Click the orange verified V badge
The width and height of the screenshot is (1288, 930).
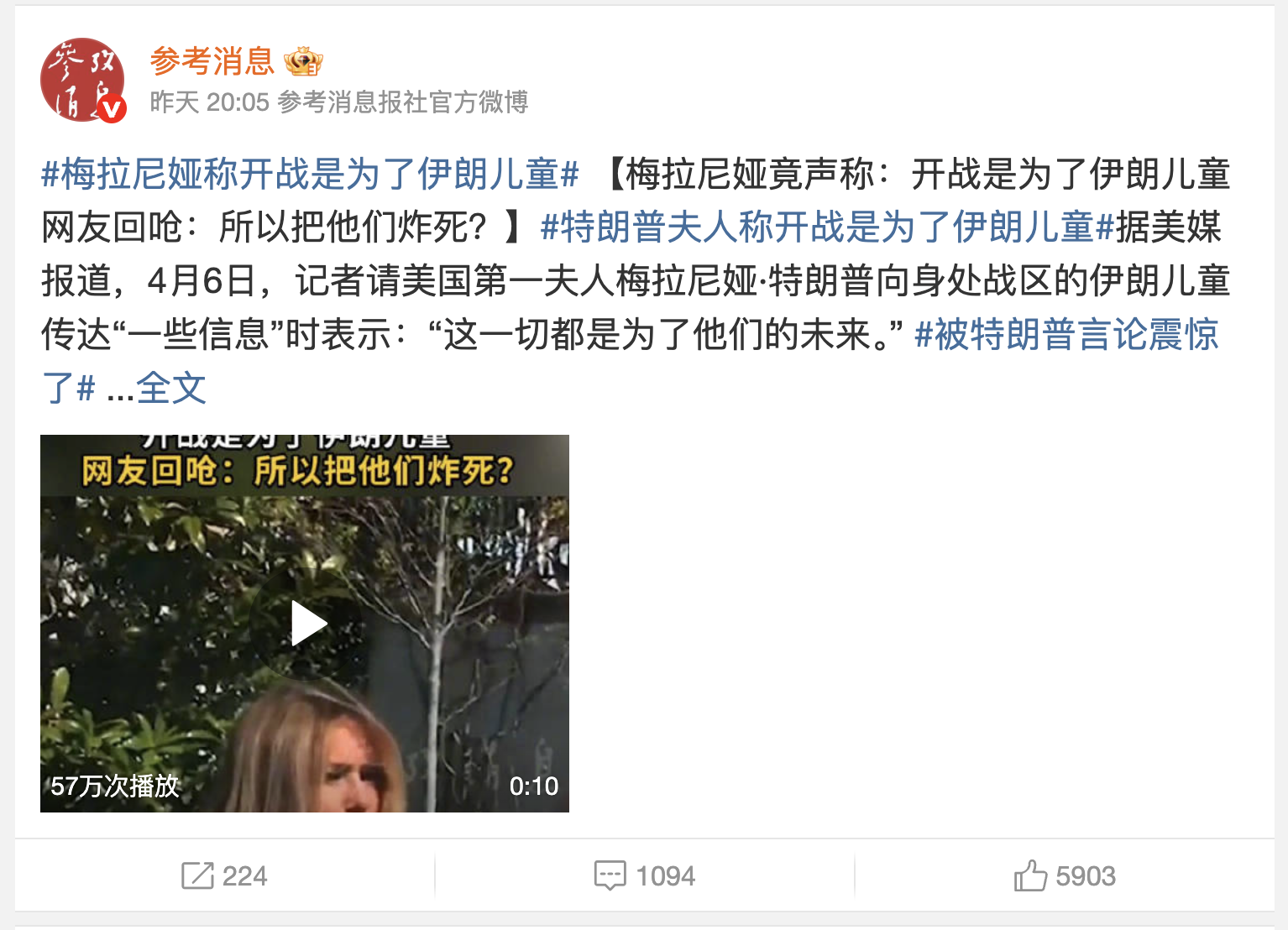pos(113,109)
